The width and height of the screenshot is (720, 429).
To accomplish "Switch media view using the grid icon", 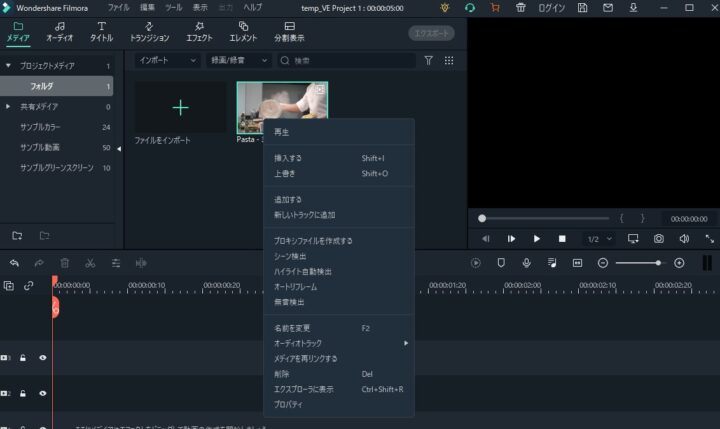I will pyautogui.click(x=449, y=61).
